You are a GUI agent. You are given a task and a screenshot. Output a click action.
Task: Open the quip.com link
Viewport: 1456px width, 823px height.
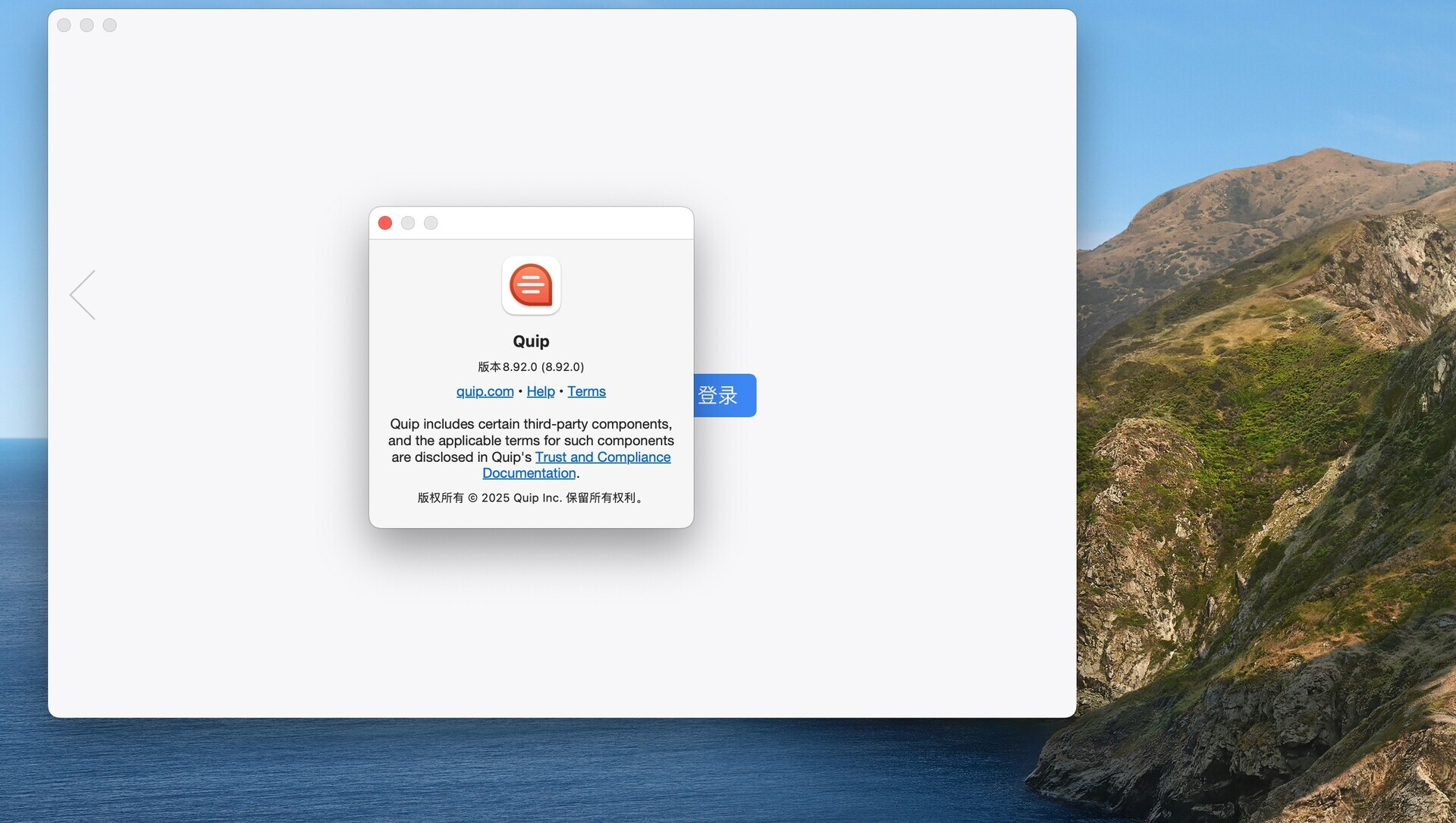click(x=485, y=391)
